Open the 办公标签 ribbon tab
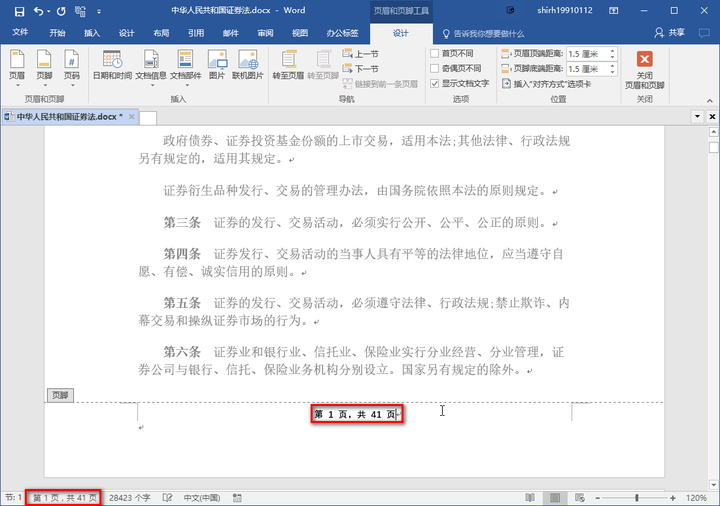This screenshot has height=506, width=720. [x=342, y=33]
